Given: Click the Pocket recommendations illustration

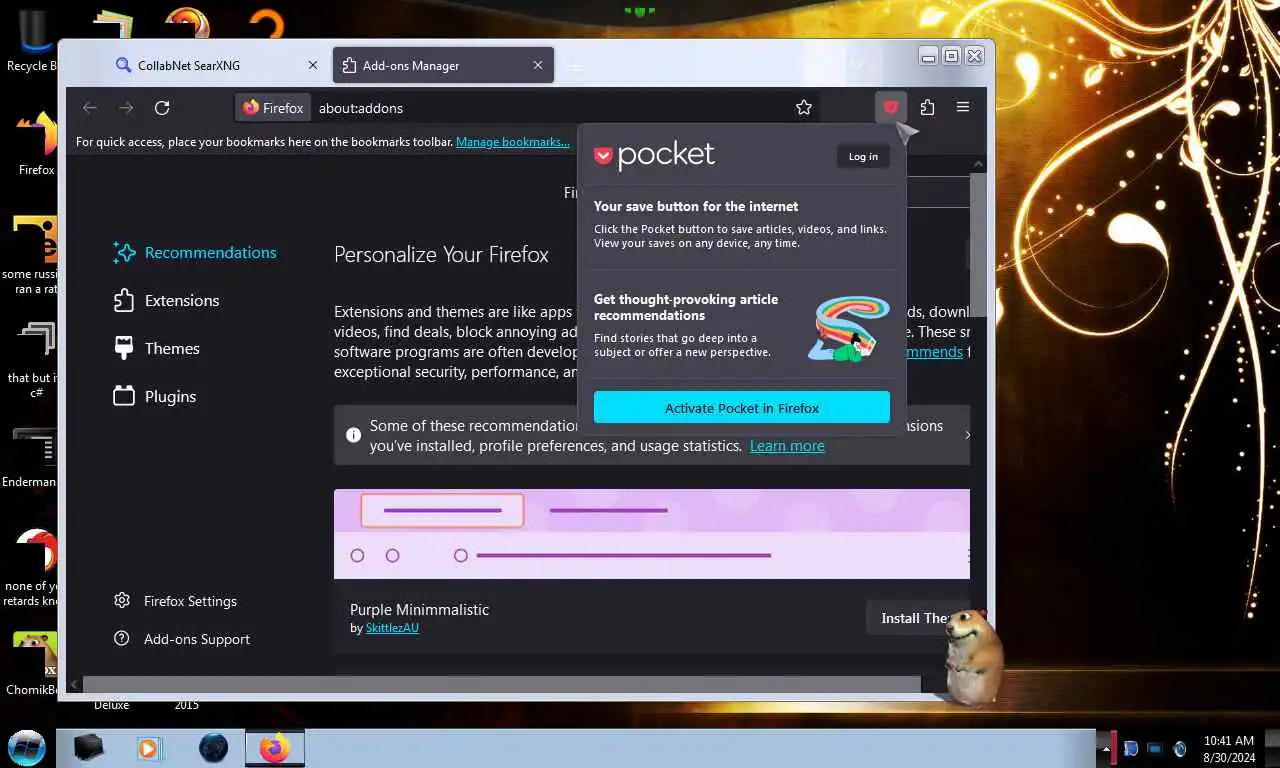Looking at the screenshot, I should 848,327.
